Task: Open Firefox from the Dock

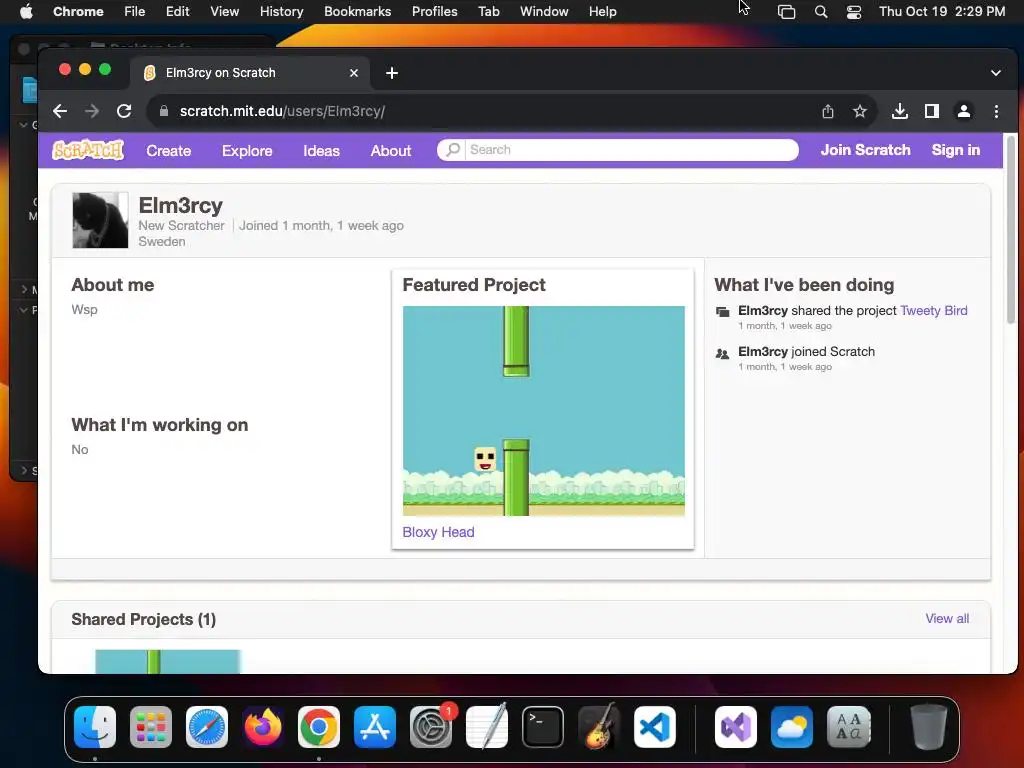Action: (x=263, y=727)
